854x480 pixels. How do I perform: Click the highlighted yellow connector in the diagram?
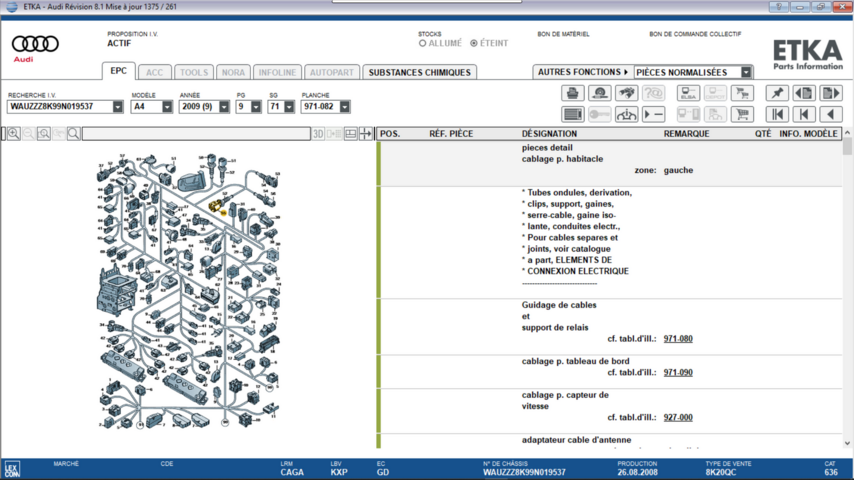click(x=216, y=206)
